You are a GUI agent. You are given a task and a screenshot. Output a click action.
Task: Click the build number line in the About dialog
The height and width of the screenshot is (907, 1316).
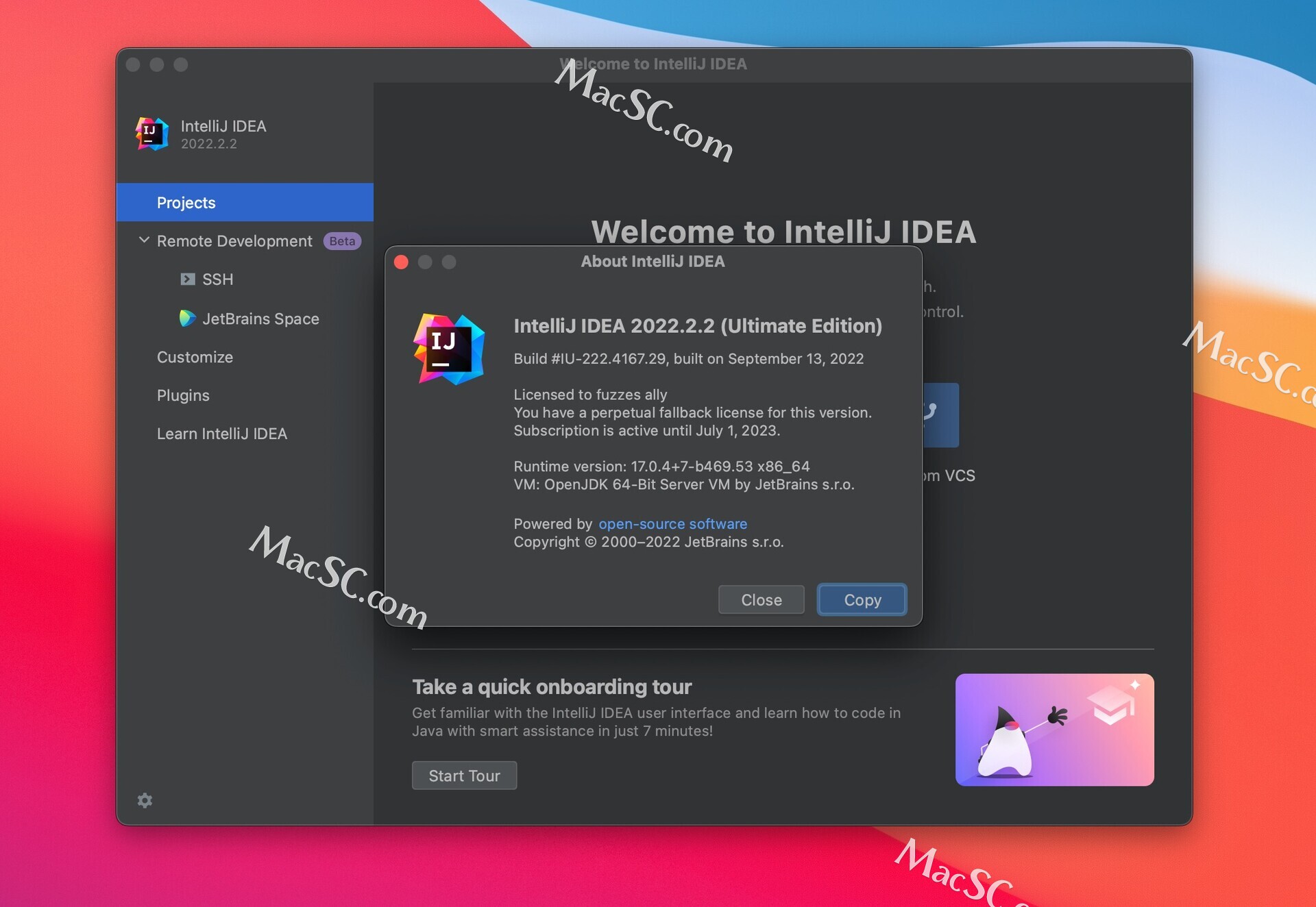(x=688, y=358)
